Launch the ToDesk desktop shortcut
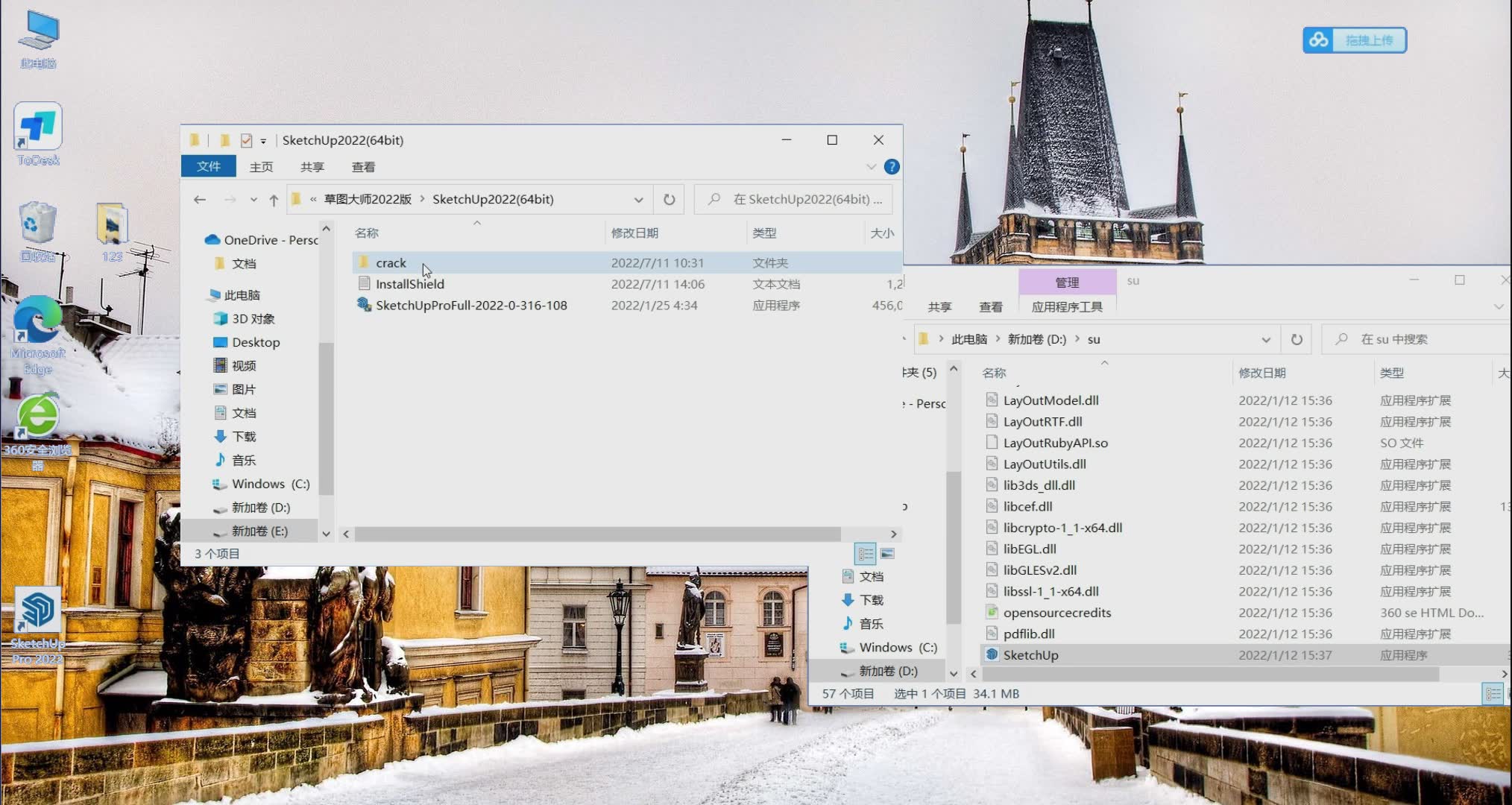Image resolution: width=1512 pixels, height=805 pixels. pos(38,134)
